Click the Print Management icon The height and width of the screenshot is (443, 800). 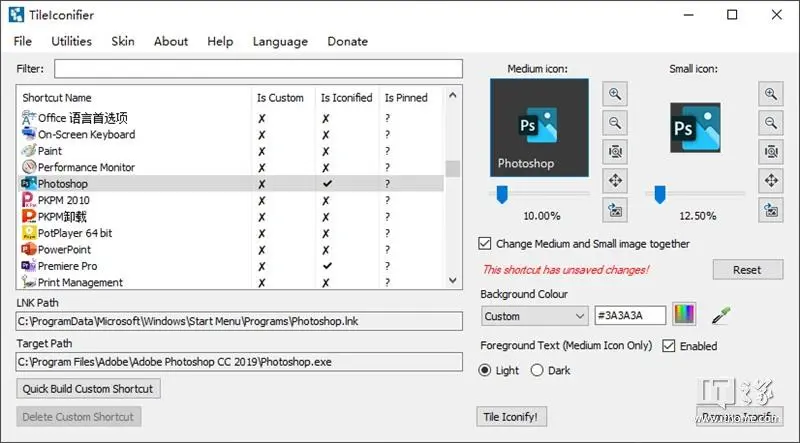coord(29,282)
